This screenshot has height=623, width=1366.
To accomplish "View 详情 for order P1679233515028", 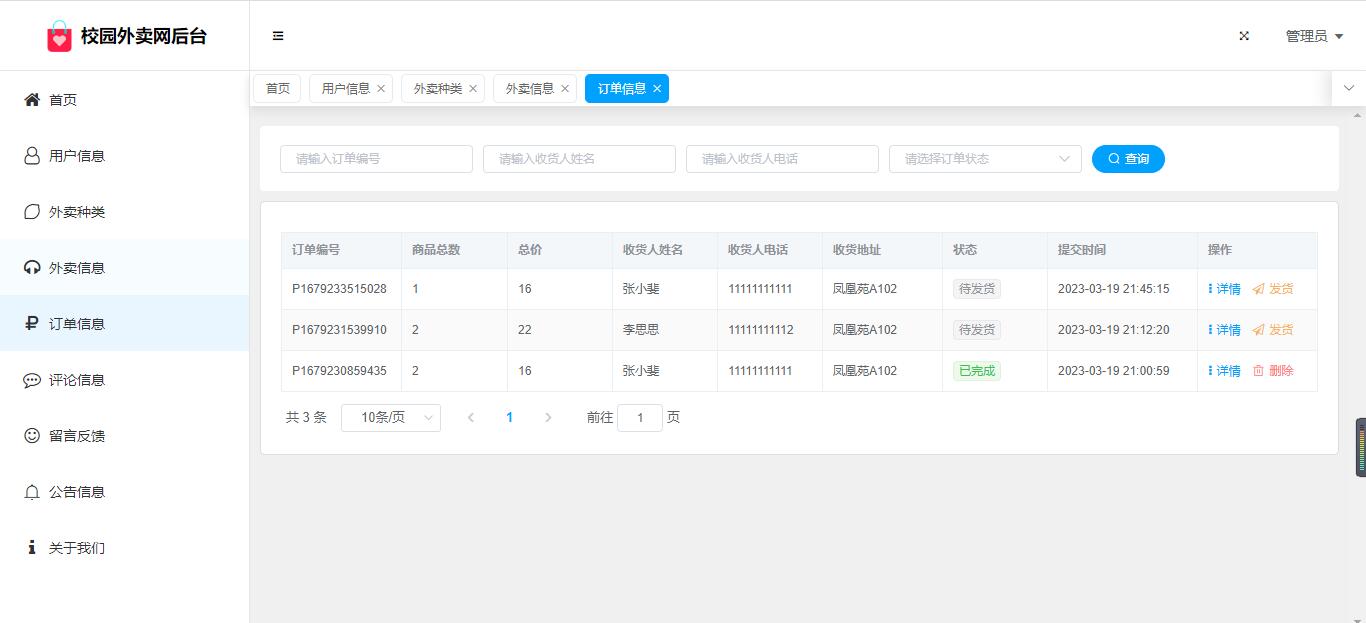I will coord(1224,289).
